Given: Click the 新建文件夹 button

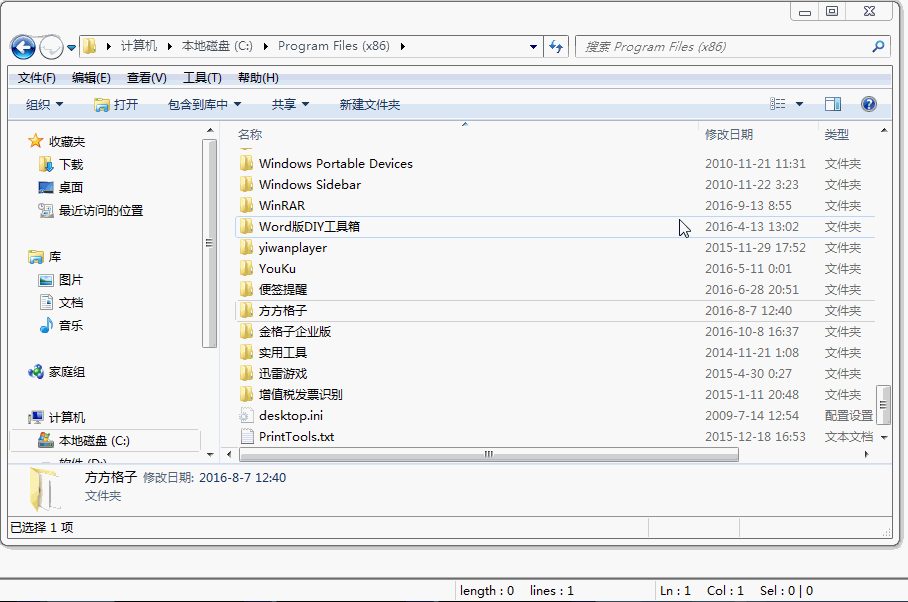Looking at the screenshot, I should click(369, 104).
